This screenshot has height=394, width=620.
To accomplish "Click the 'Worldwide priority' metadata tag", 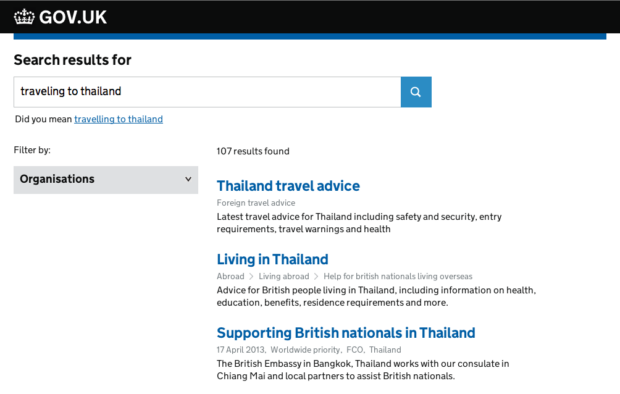I will [305, 350].
